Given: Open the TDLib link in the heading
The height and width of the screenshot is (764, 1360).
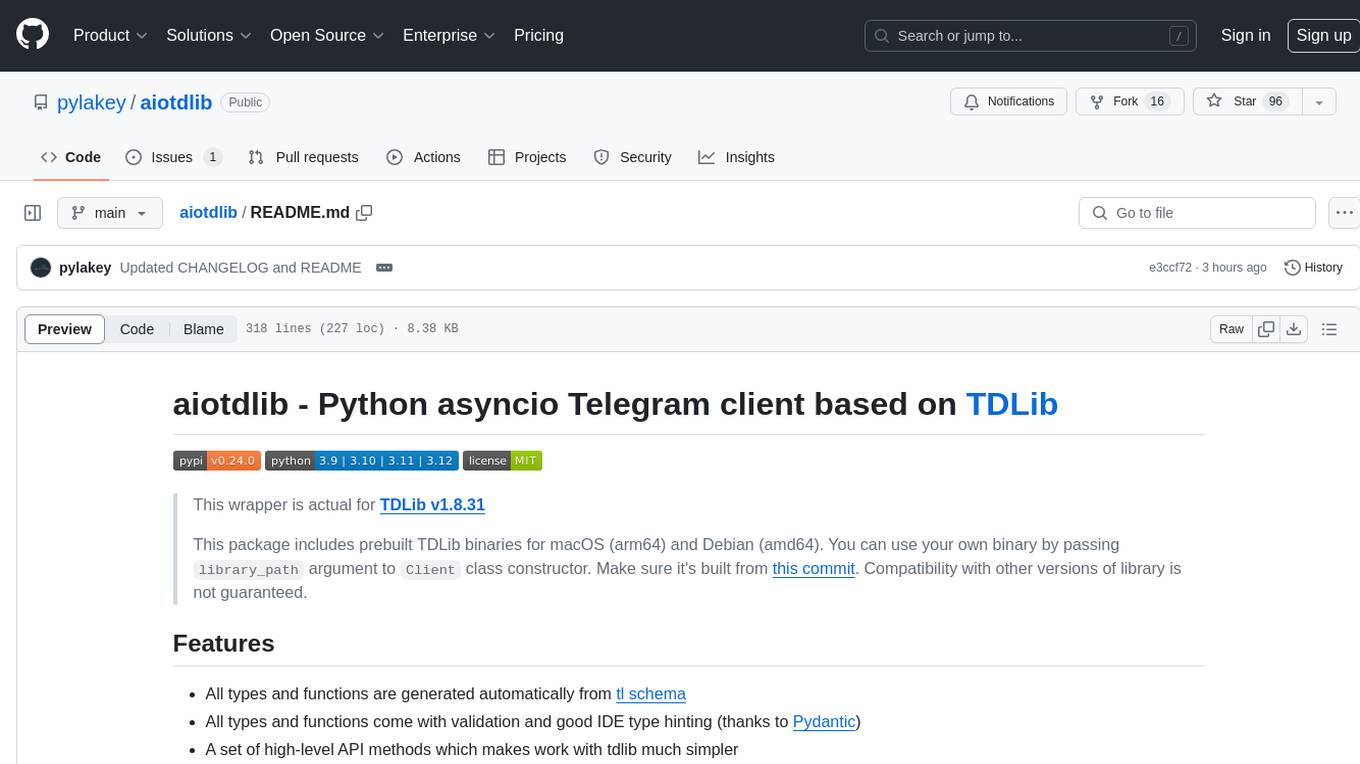Looking at the screenshot, I should pyautogui.click(x=1011, y=404).
